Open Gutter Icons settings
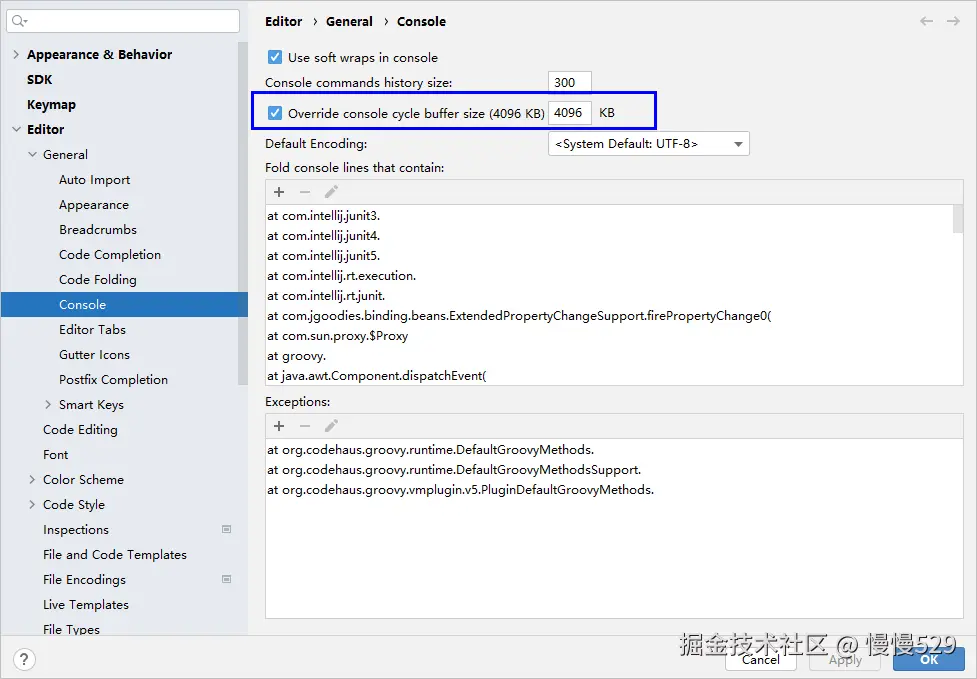Screen dimensions: 977x679 click(x=94, y=354)
